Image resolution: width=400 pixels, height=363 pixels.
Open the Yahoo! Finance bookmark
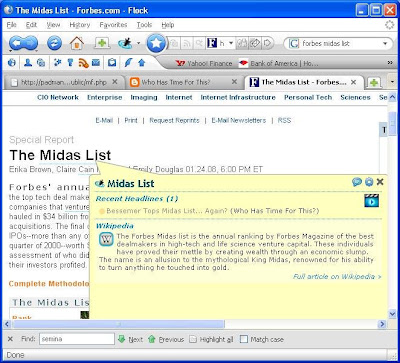coord(203,63)
